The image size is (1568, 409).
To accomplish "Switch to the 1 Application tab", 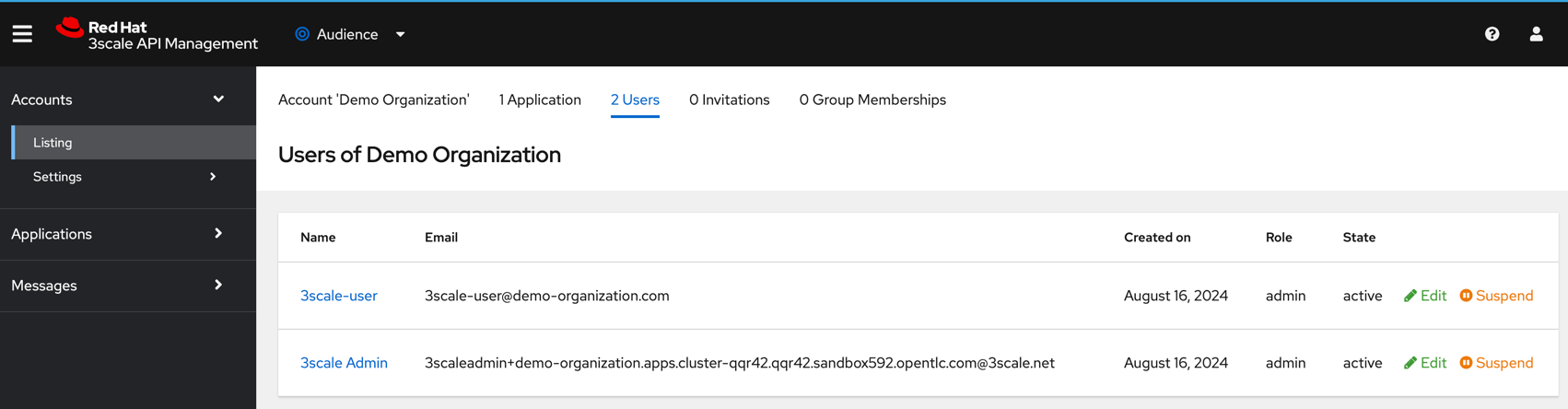I will 540,99.
